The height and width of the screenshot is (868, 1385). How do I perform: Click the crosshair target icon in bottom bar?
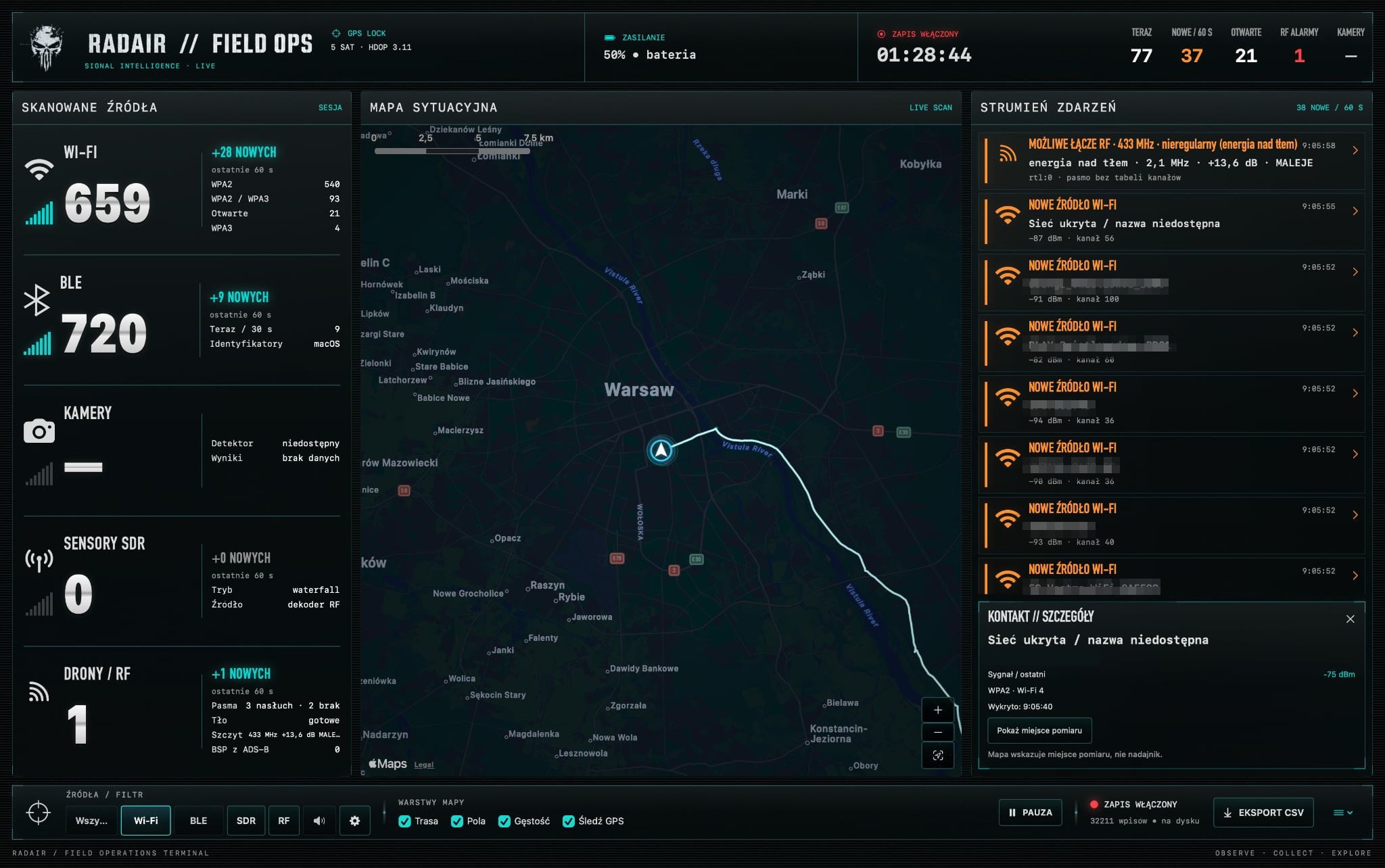pos(39,813)
